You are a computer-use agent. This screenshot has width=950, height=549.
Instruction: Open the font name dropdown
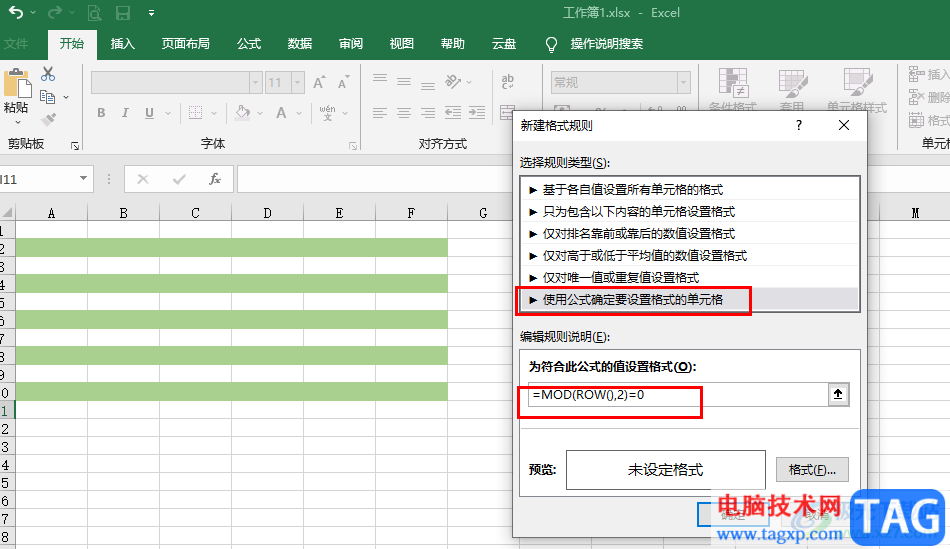[255, 82]
